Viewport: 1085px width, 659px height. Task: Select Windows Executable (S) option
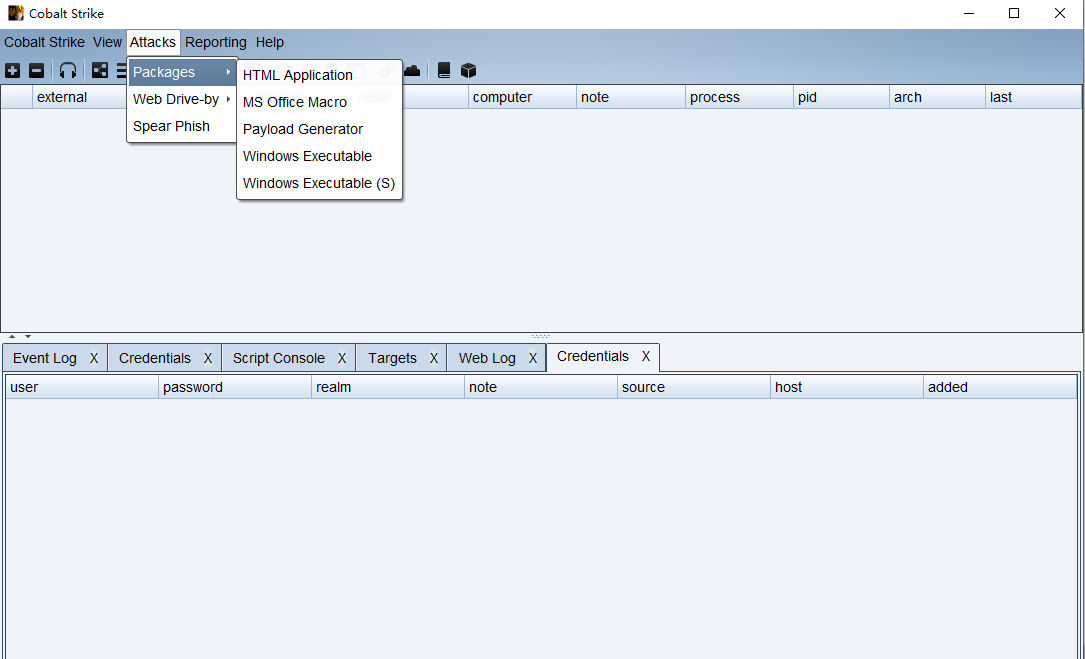(x=319, y=183)
